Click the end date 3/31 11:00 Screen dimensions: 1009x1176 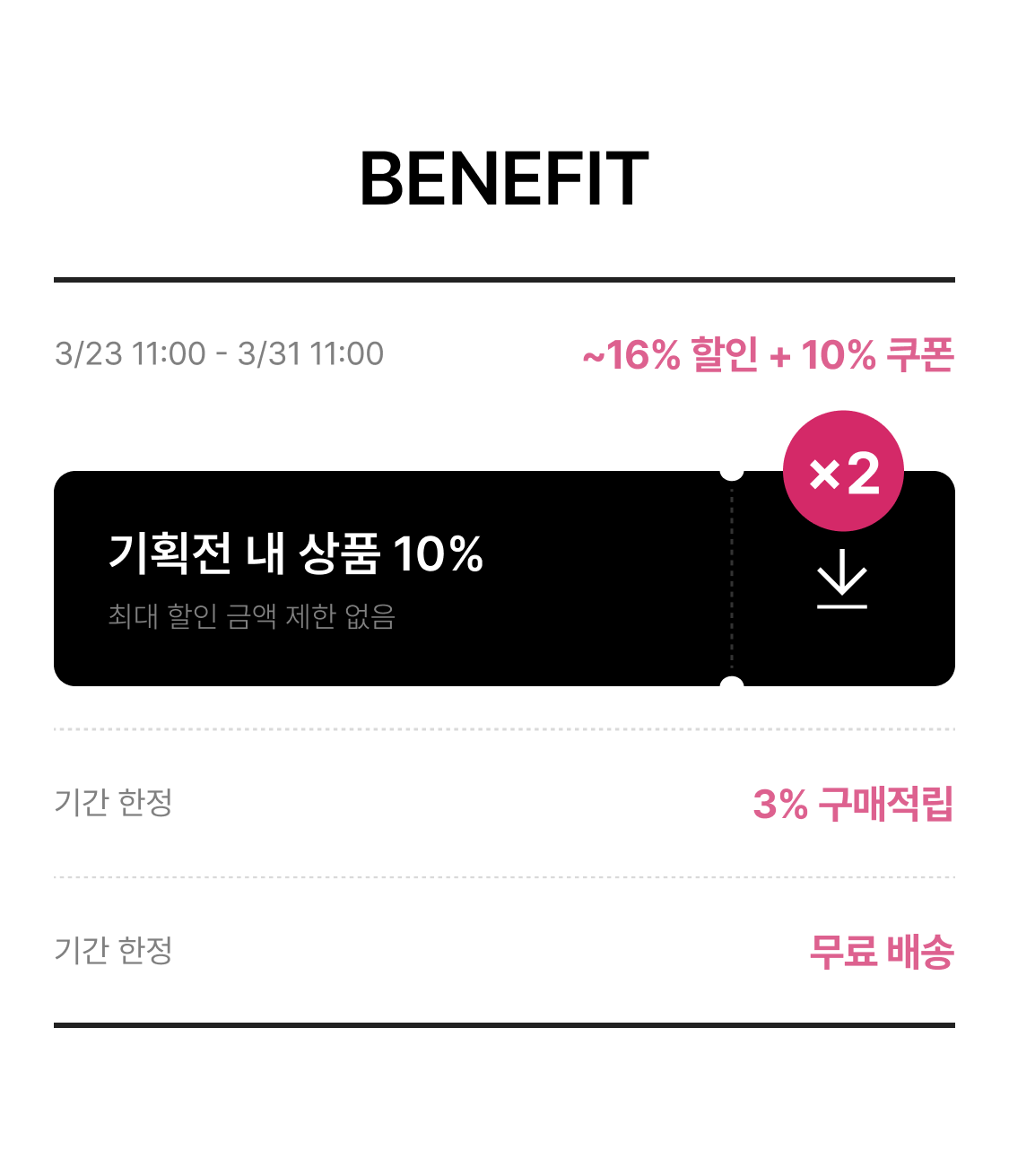[310, 353]
